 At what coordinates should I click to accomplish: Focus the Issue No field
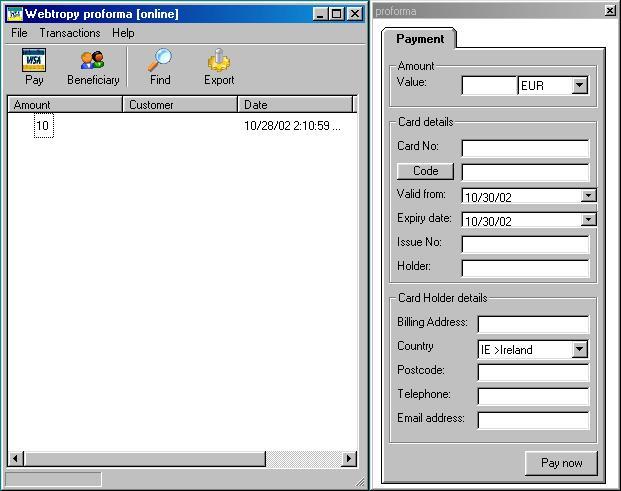tap(525, 244)
